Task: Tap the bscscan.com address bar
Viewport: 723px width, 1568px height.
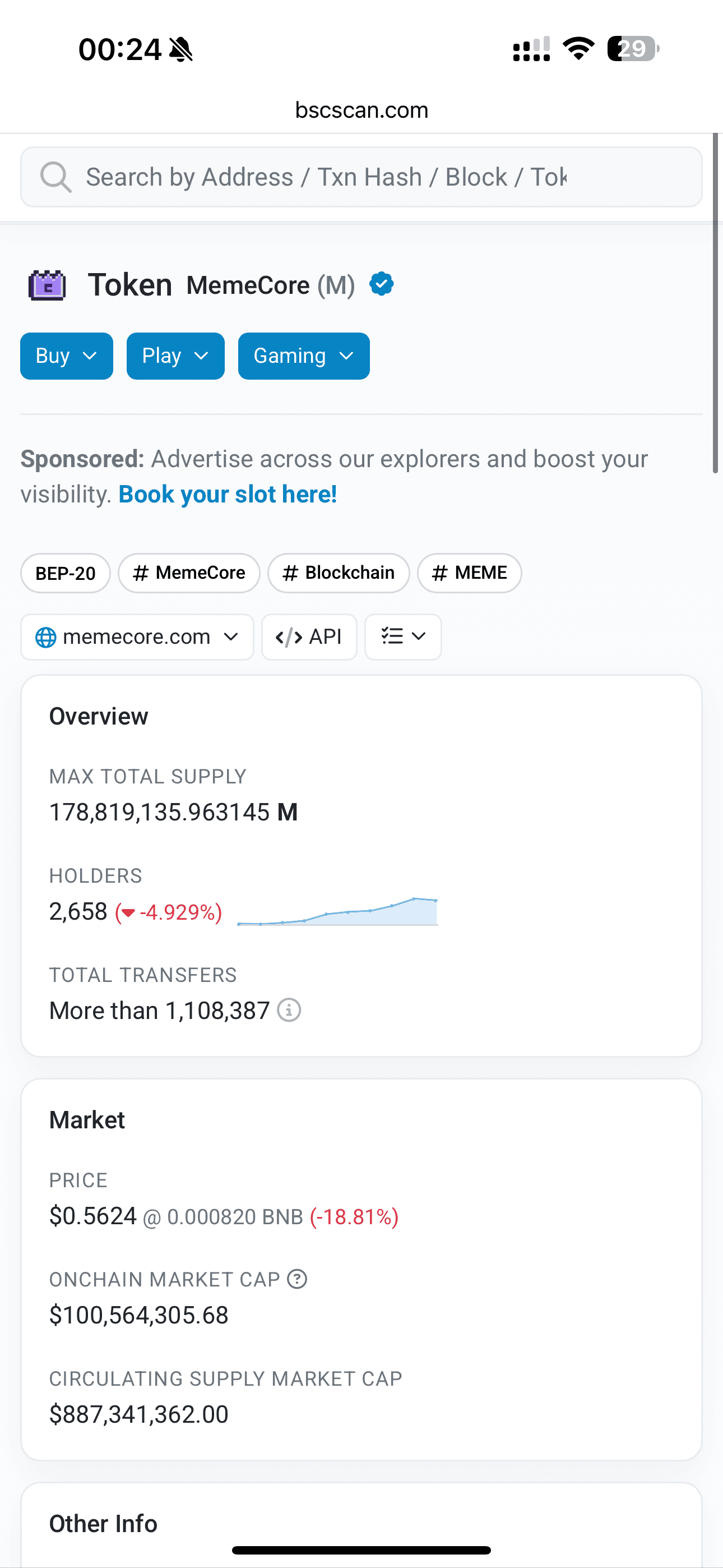Action: pos(361,110)
